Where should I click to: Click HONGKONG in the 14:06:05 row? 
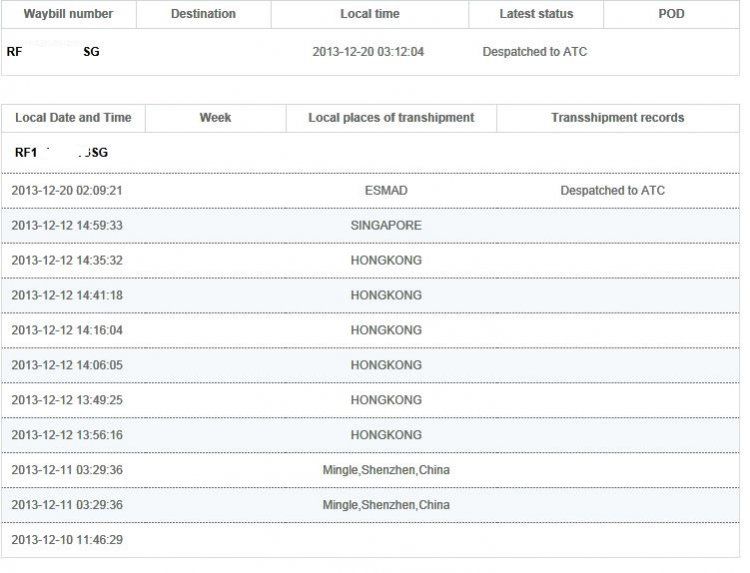coord(386,365)
